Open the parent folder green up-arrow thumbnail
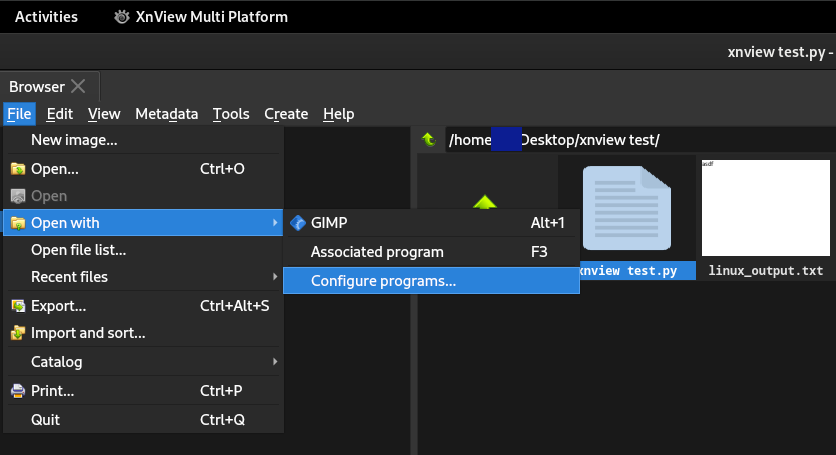The width and height of the screenshot is (836, 455). click(x=485, y=202)
